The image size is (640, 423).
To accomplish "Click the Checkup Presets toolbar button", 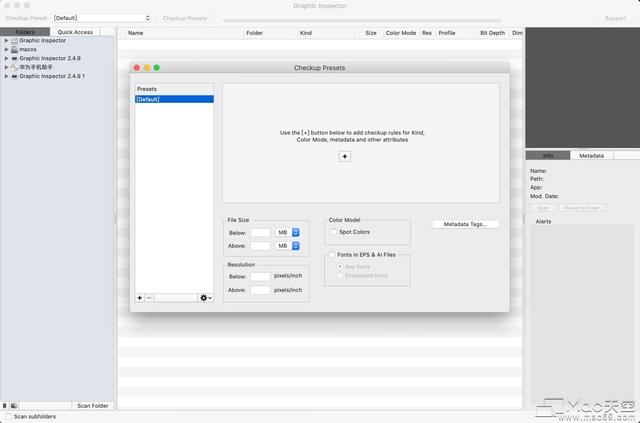I will point(185,18).
